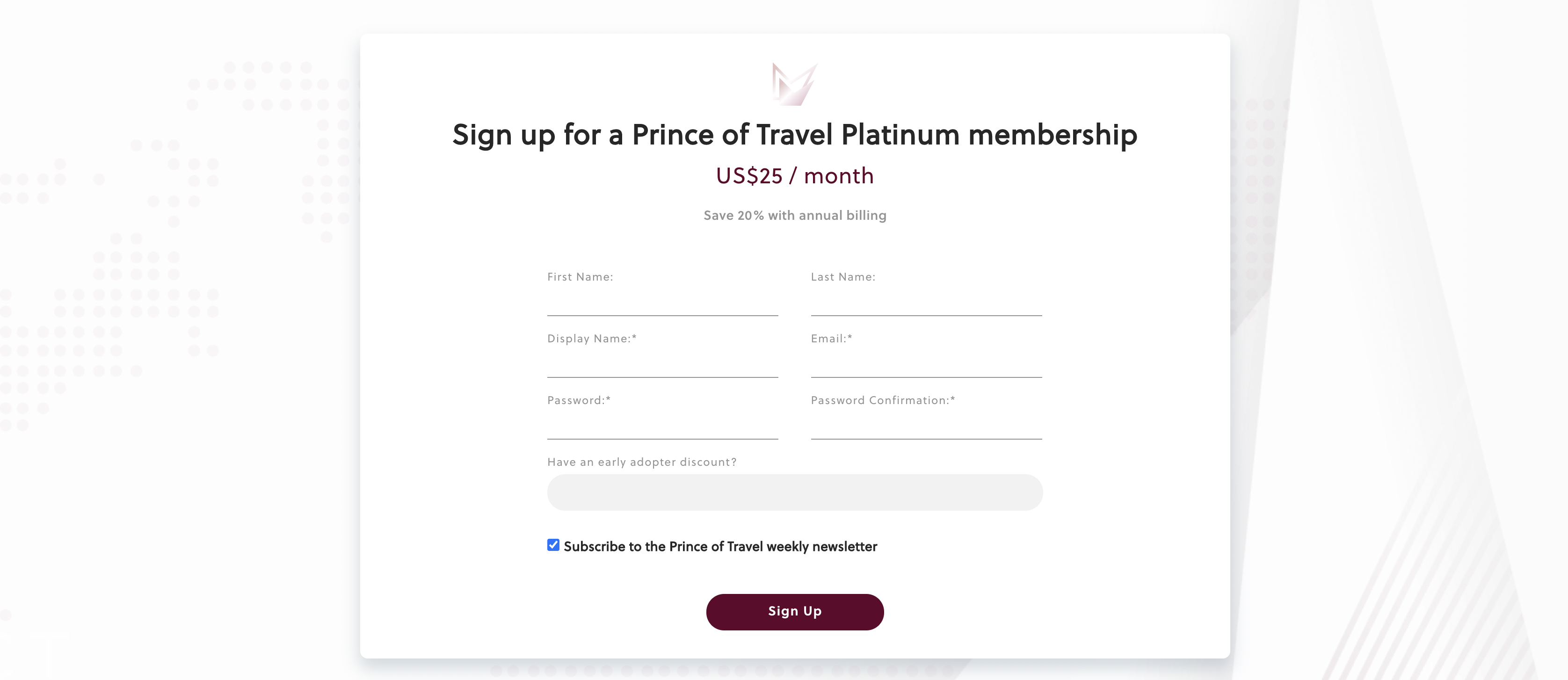Click the newsletter subscription label text
This screenshot has height=680, width=1568.
coord(720,547)
